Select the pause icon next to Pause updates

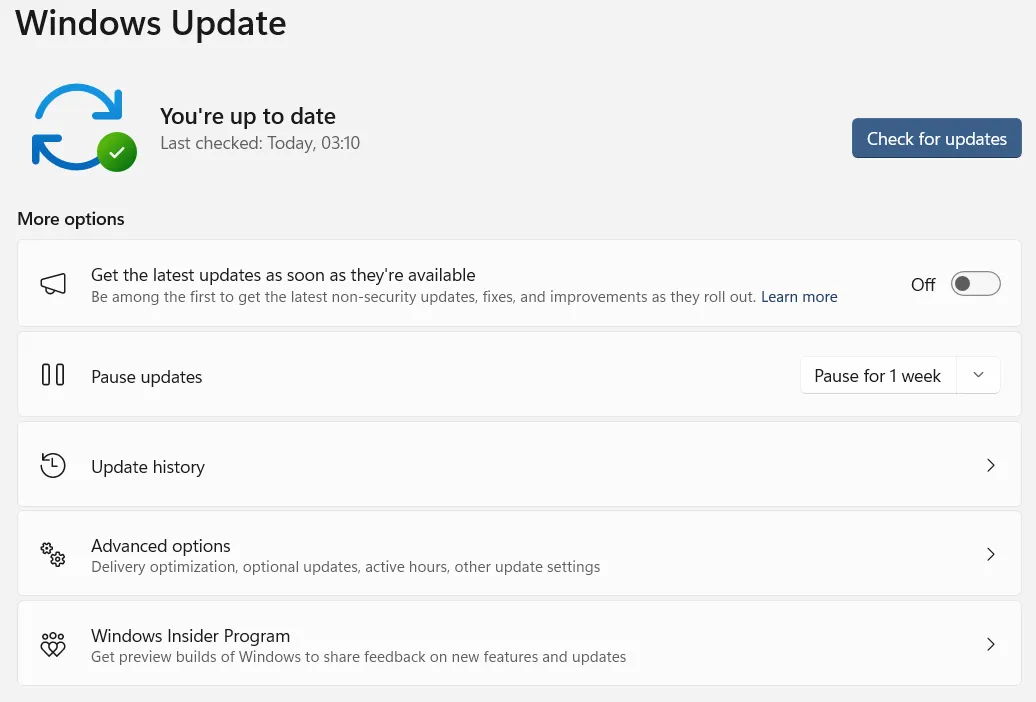pos(53,375)
